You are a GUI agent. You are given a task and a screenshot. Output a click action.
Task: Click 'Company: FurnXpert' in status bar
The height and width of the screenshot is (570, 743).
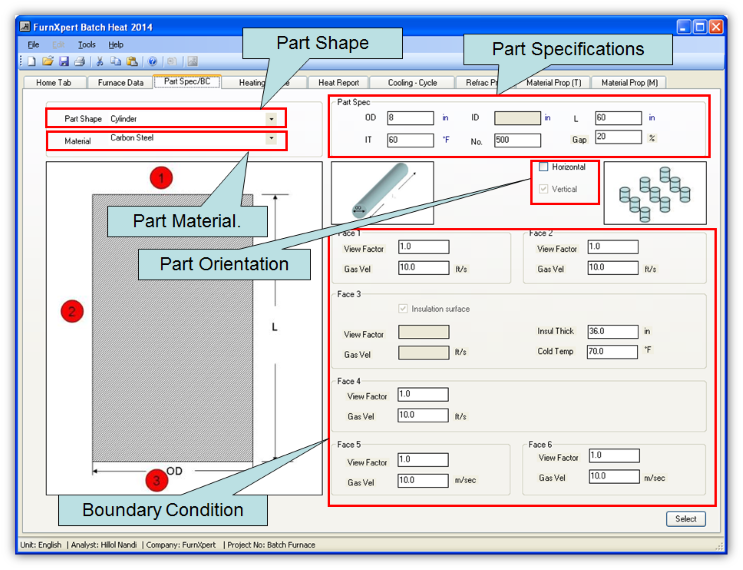(181, 545)
